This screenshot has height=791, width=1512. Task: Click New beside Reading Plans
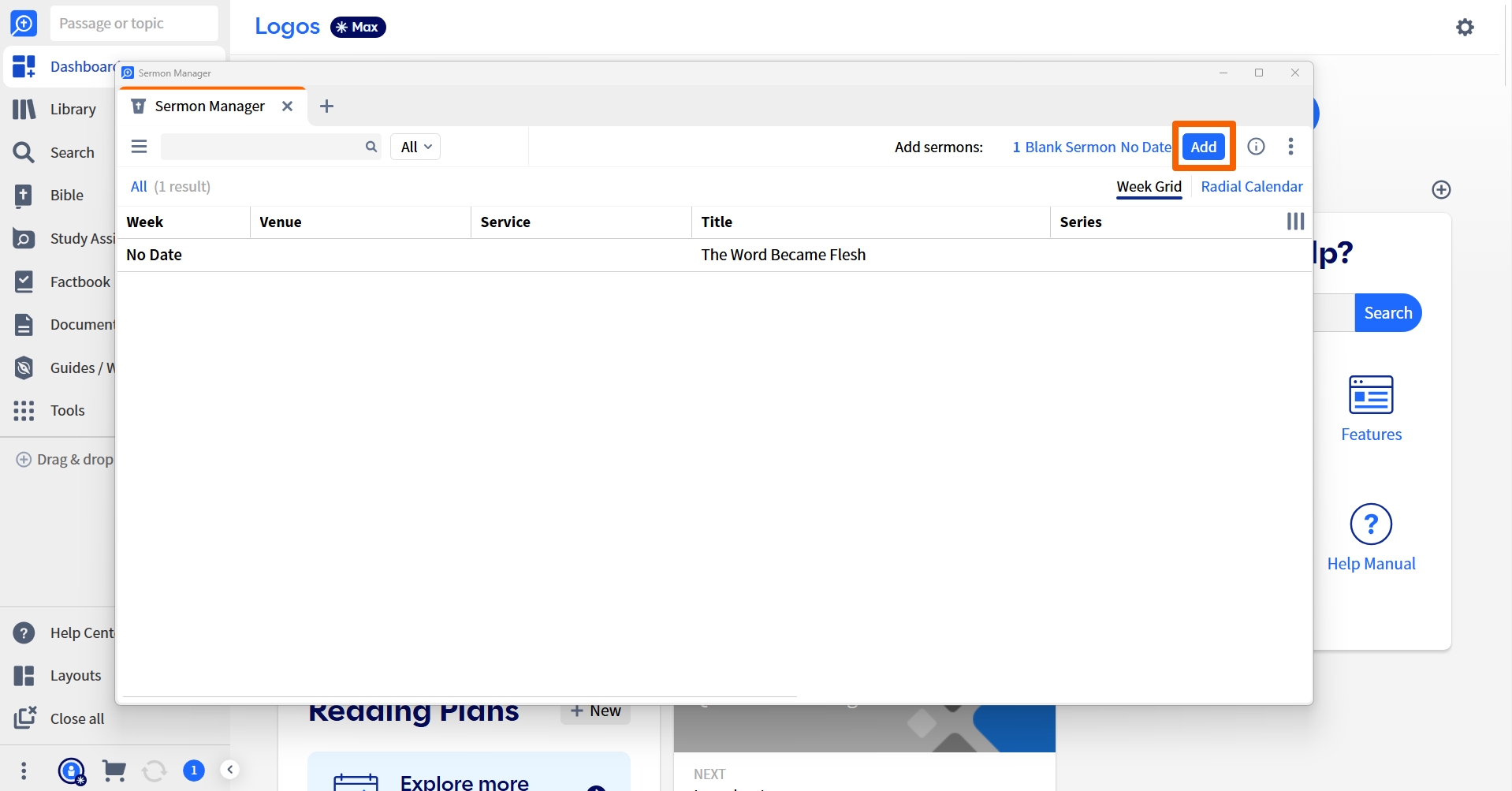595,711
